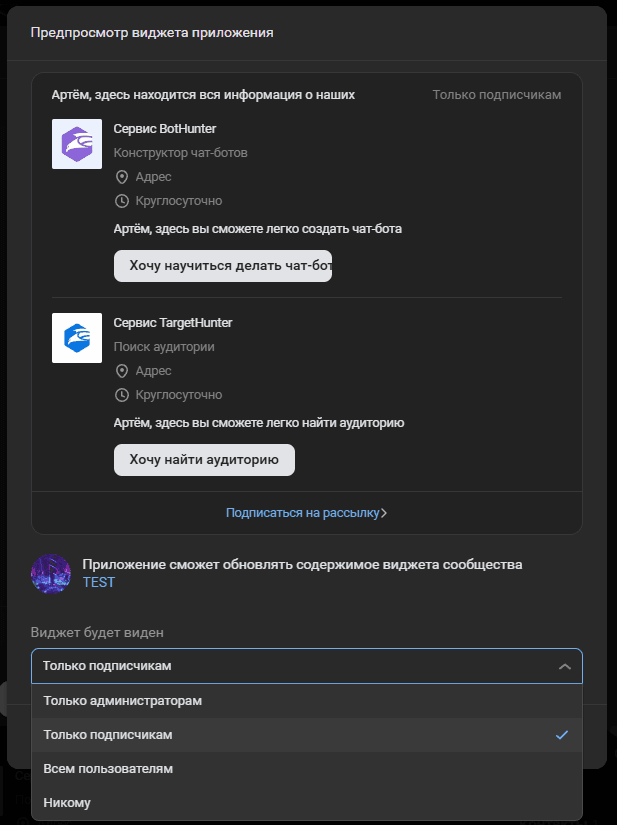Screen dimensions: 617x825
Task: Select the Никому visibility option
Action: tap(67, 801)
